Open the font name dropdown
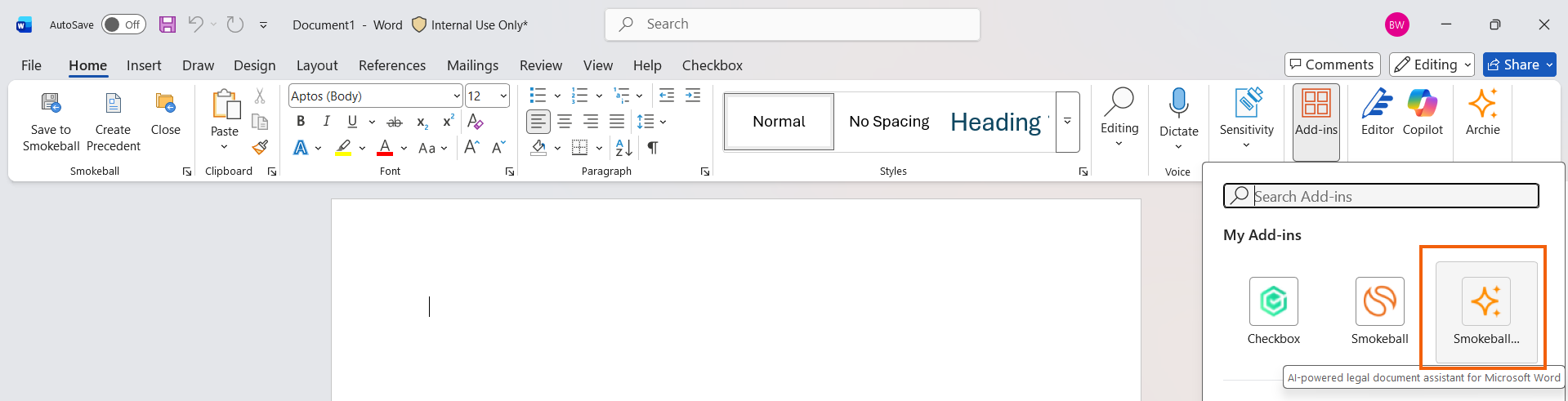This screenshot has height=401, width=1568. click(457, 96)
